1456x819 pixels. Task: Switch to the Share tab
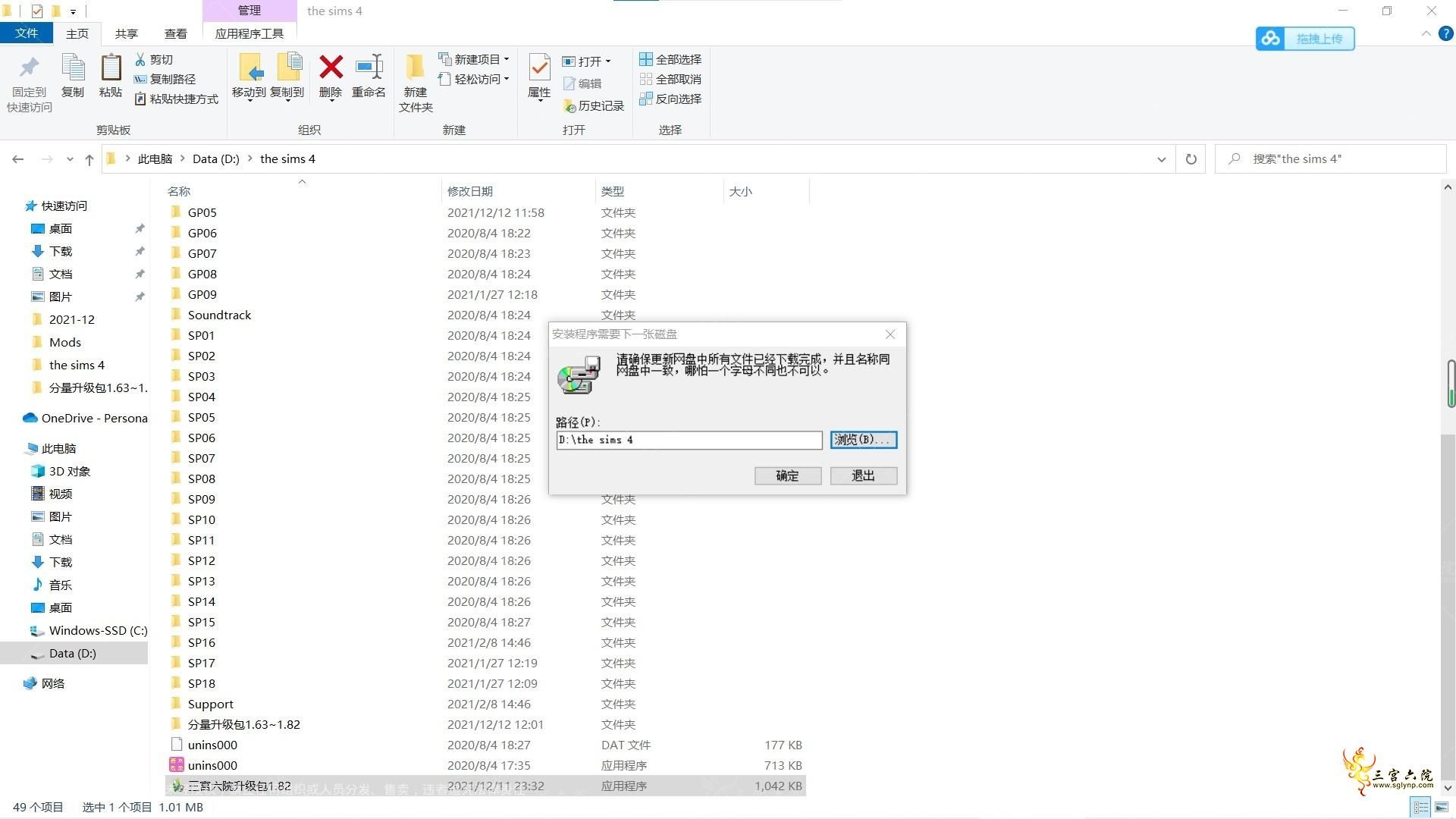coord(127,33)
